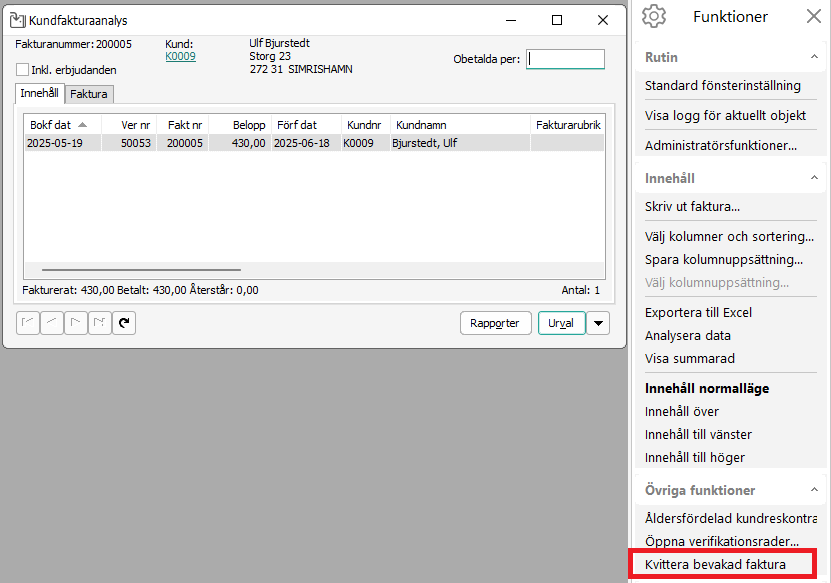The image size is (831, 583).
Task: Maximize the Kundfakturaanalys window
Action: pos(556,20)
